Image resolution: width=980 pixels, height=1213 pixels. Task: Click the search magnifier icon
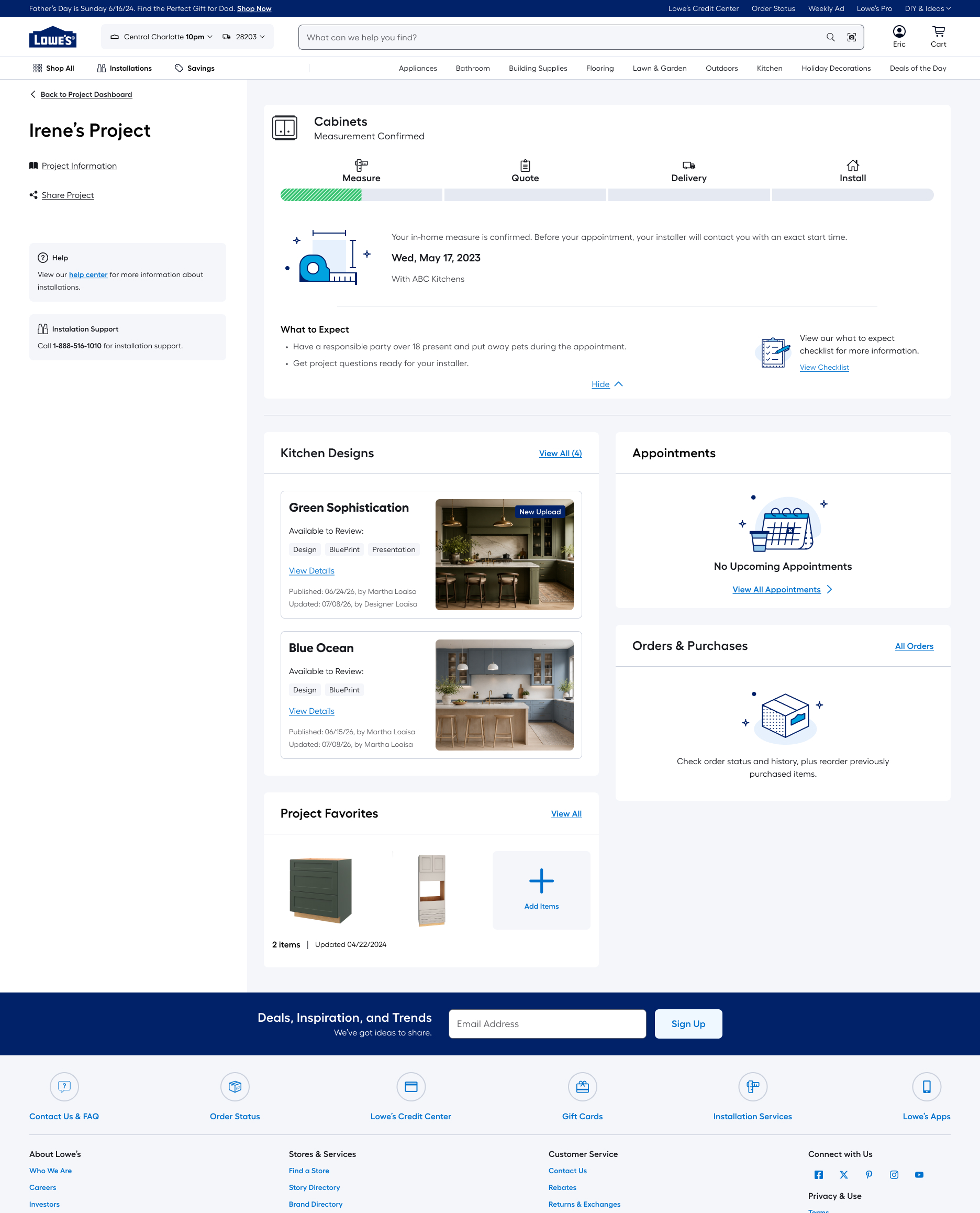tap(830, 37)
